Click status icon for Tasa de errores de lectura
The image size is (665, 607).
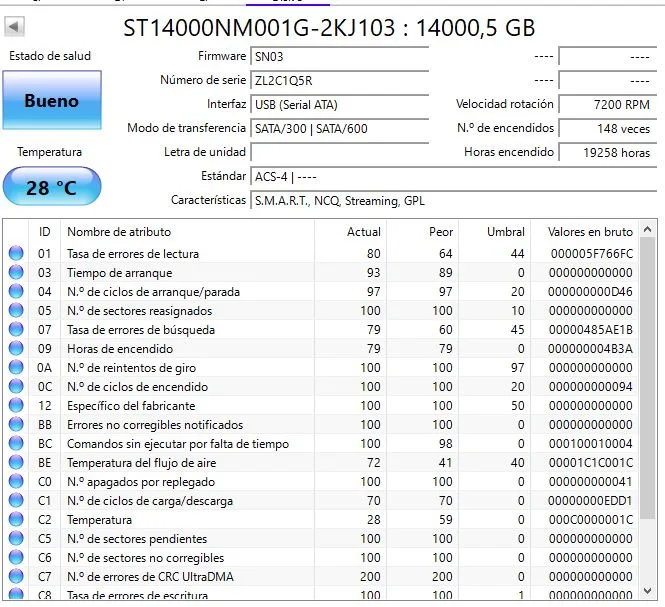pos(16,253)
